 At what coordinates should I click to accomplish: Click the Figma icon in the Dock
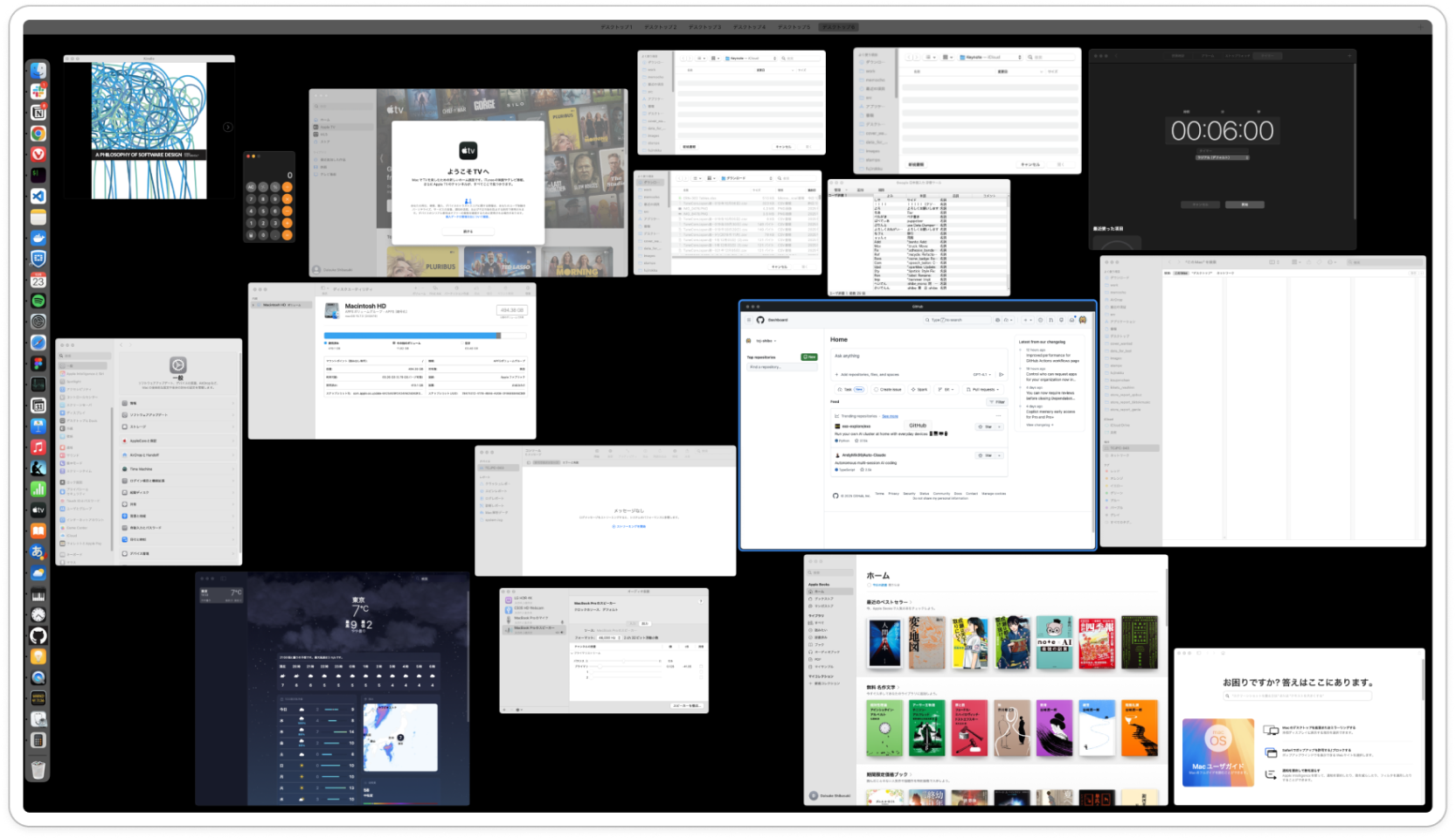pos(38,364)
